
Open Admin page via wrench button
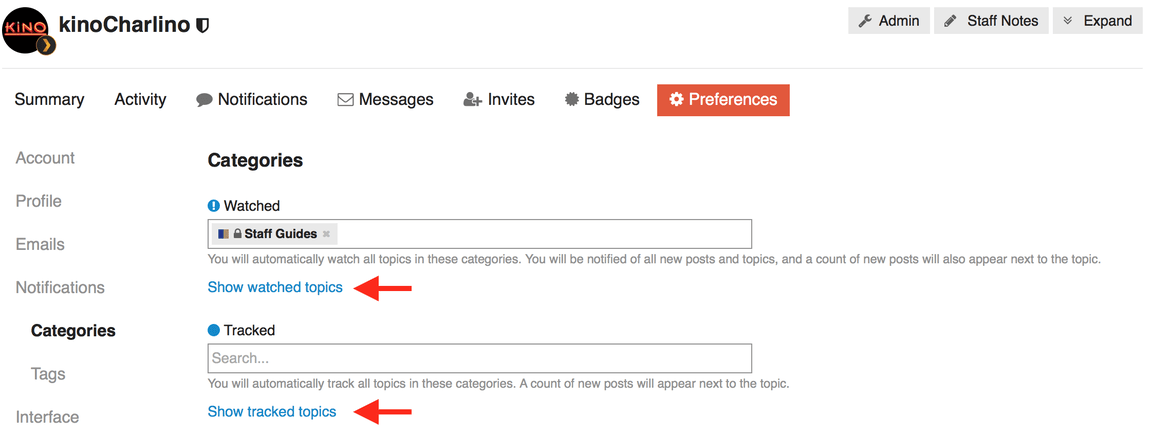pos(889,21)
